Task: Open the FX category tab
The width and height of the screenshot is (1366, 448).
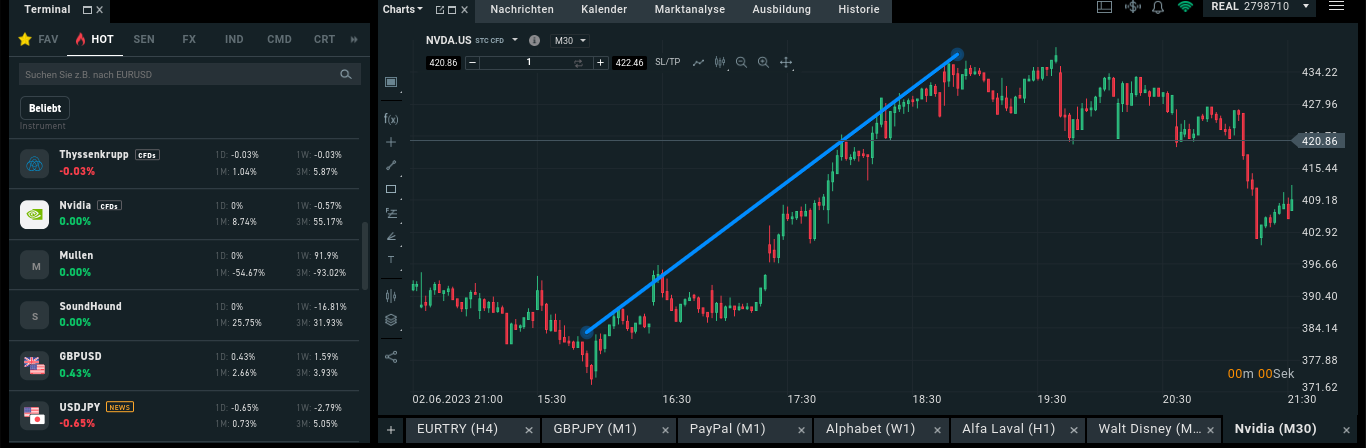Action: pos(189,39)
